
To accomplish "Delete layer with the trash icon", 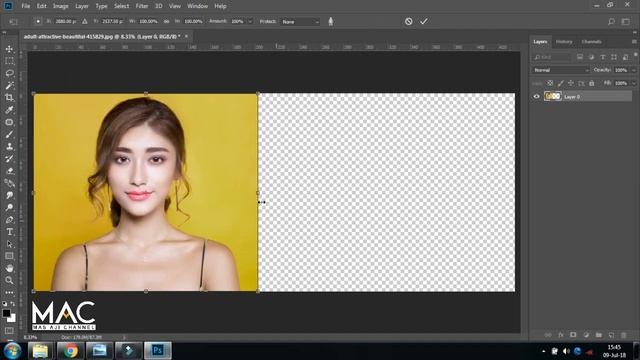I will click(x=624, y=335).
